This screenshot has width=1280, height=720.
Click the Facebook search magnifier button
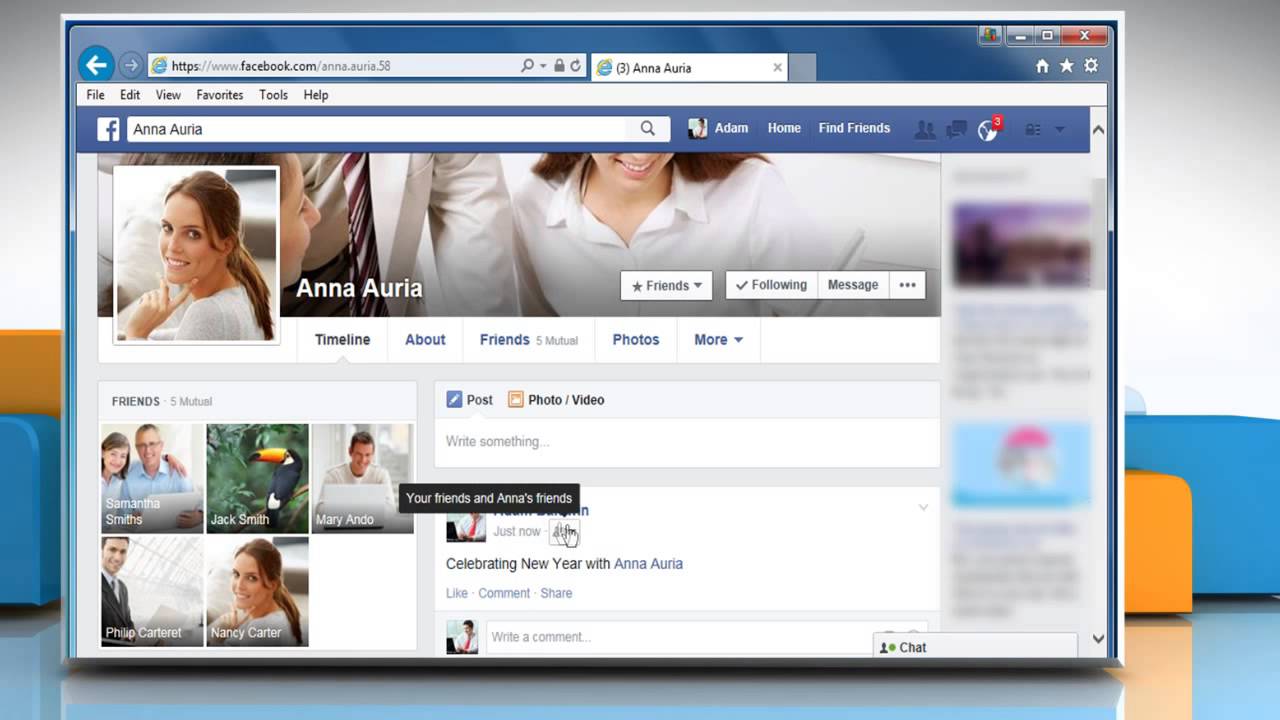tap(648, 129)
